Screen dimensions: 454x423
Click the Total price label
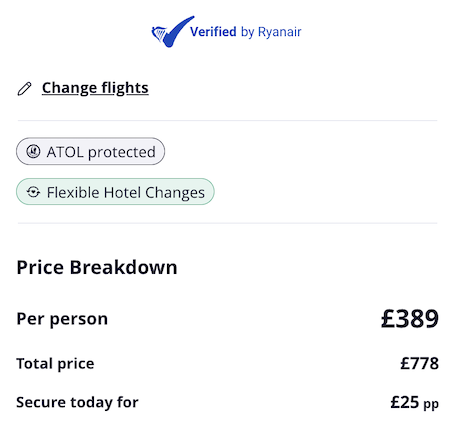click(55, 364)
